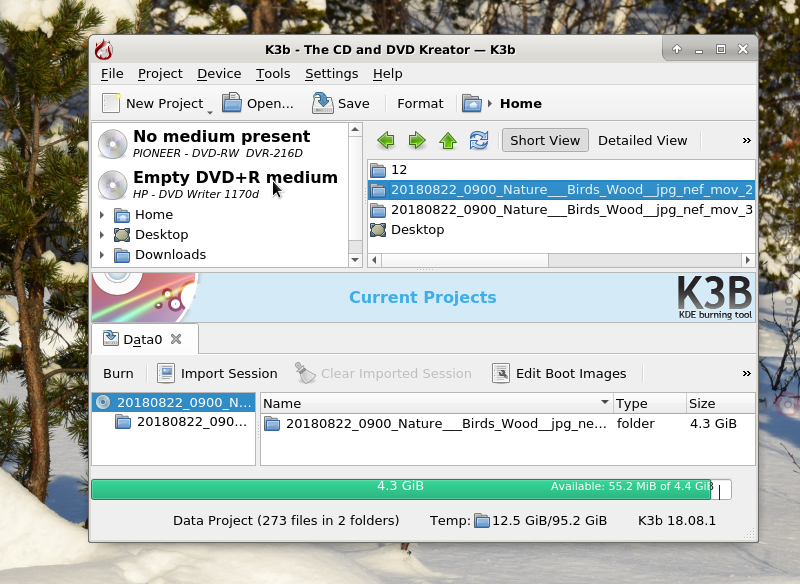Viewport: 800px width, 584px height.
Task: Click the Home breadcrumb label
Action: (520, 104)
